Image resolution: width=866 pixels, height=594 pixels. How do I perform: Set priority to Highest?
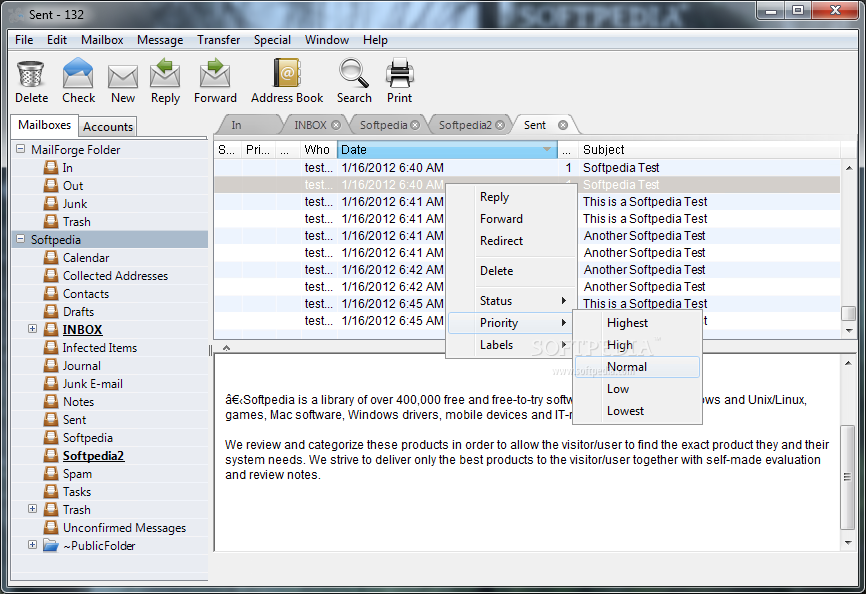(x=637, y=323)
